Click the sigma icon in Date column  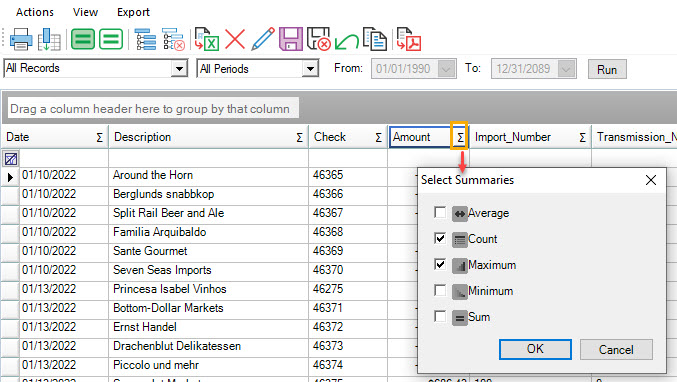[99, 137]
